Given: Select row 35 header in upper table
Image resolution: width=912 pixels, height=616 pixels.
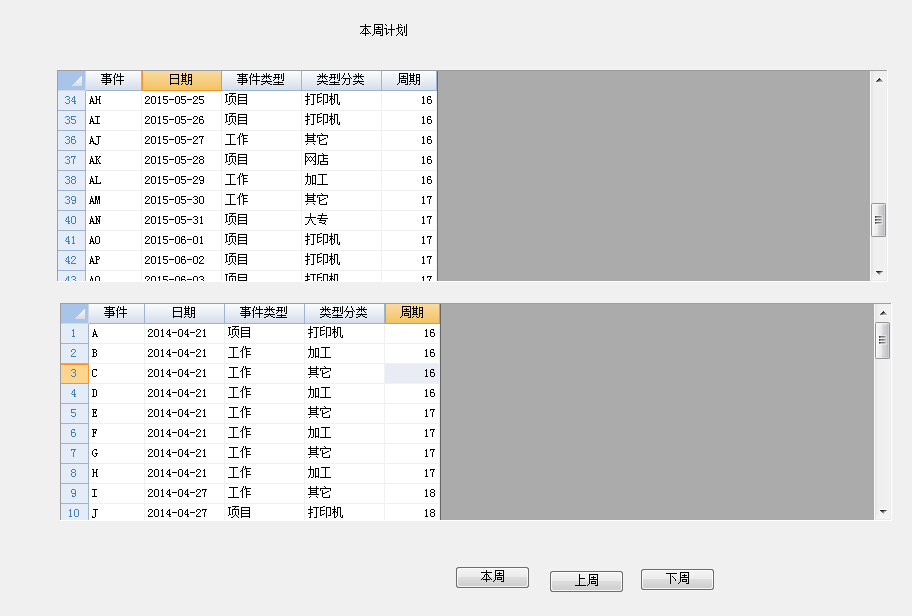Looking at the screenshot, I should (x=72, y=120).
